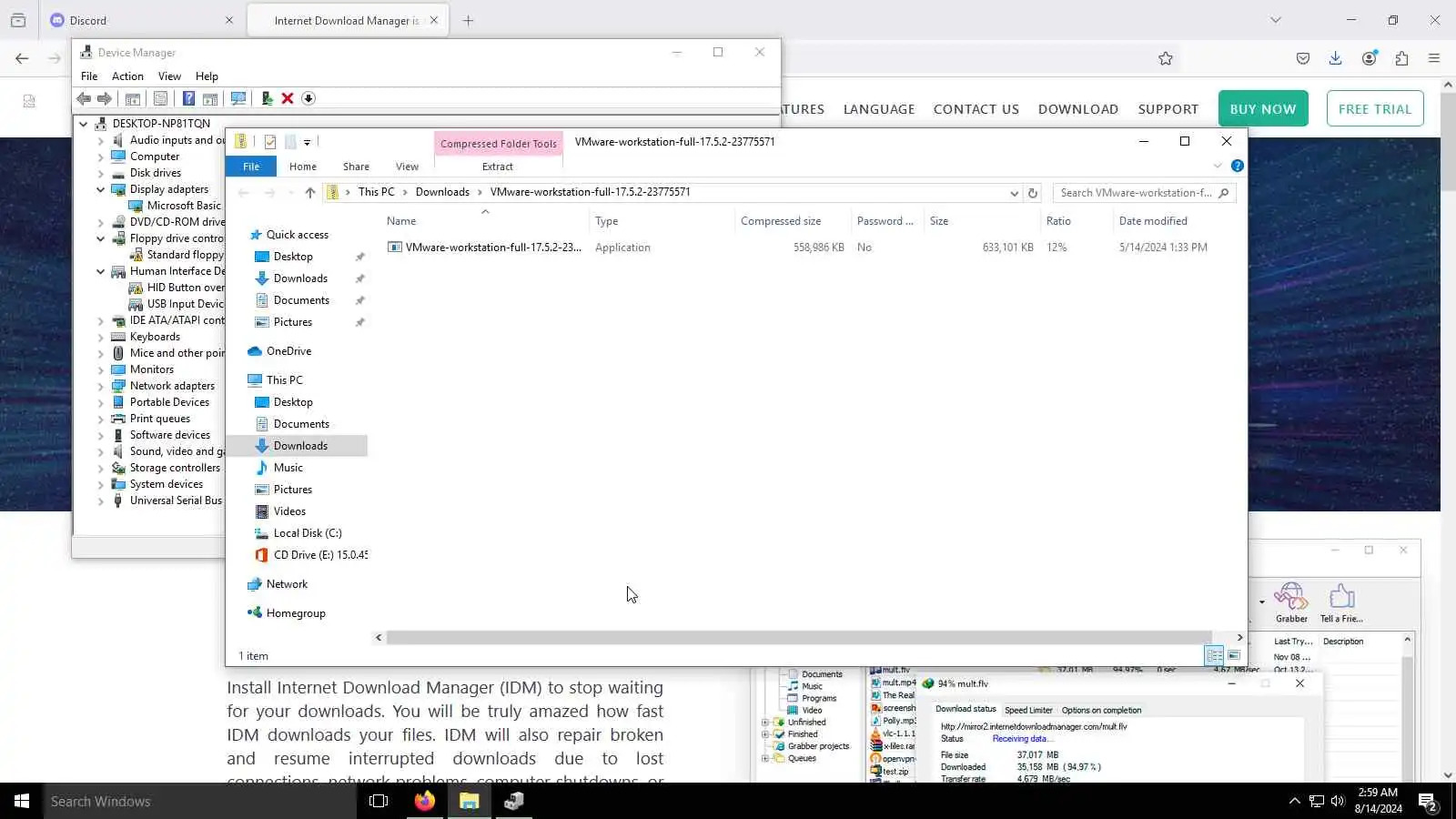Open the CONTACT US link
This screenshot has height=819, width=1456.
(x=976, y=109)
